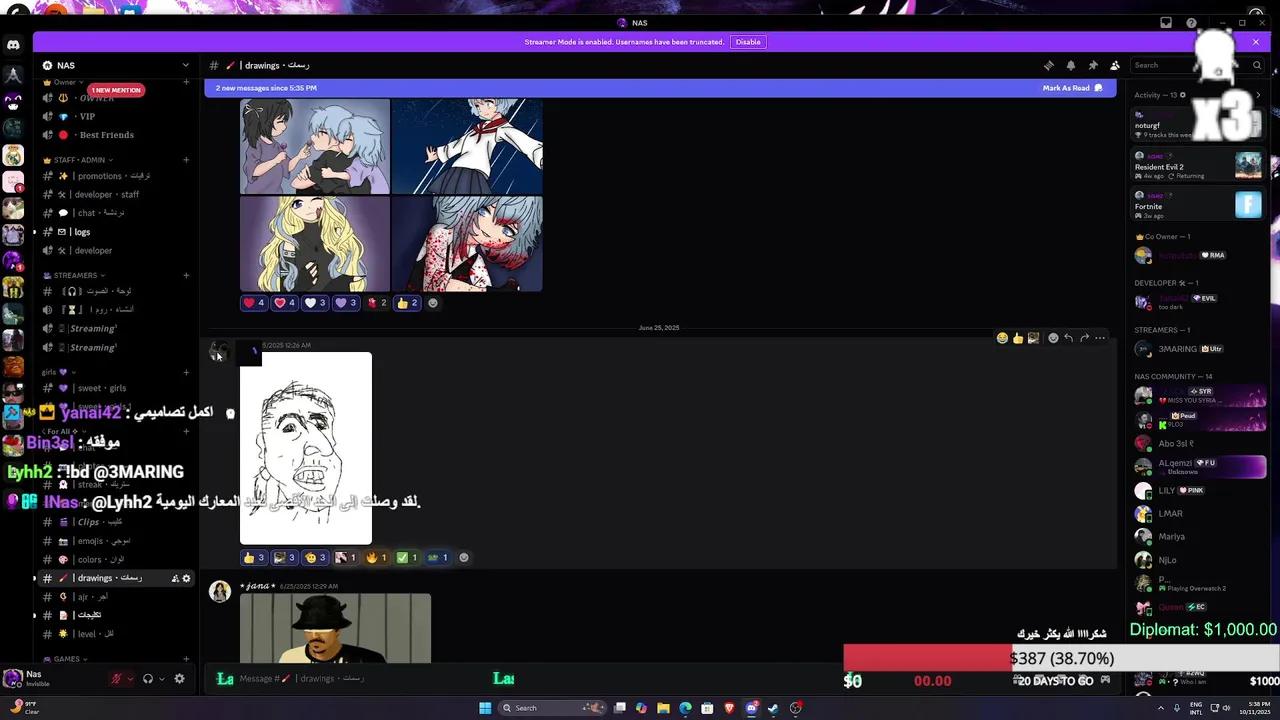This screenshot has height=720, width=1280.
Task: Click 1 NEW MENTION pill
Action: click(116, 90)
